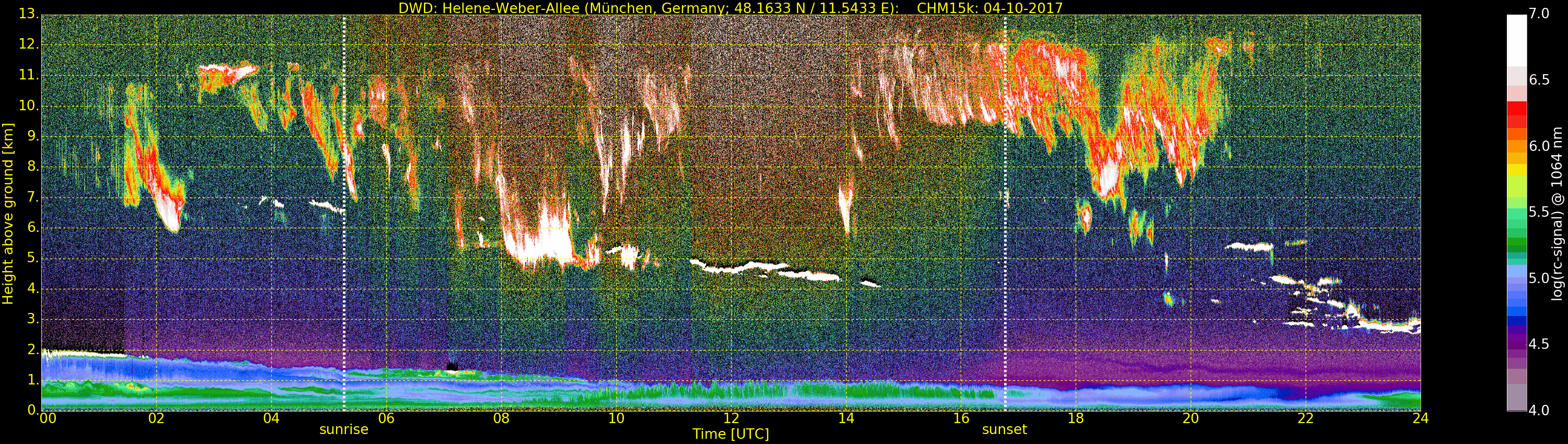Click the '10.' km tick on height axis

[29, 106]
